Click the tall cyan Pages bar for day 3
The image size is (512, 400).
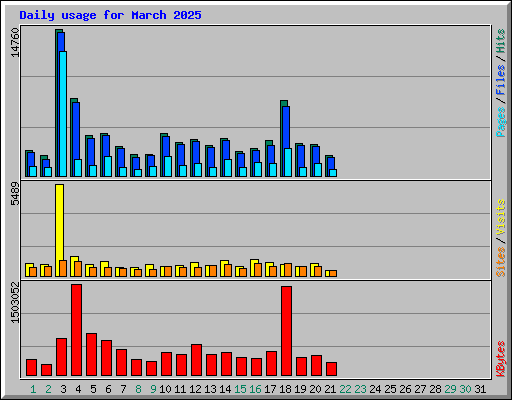(63, 114)
